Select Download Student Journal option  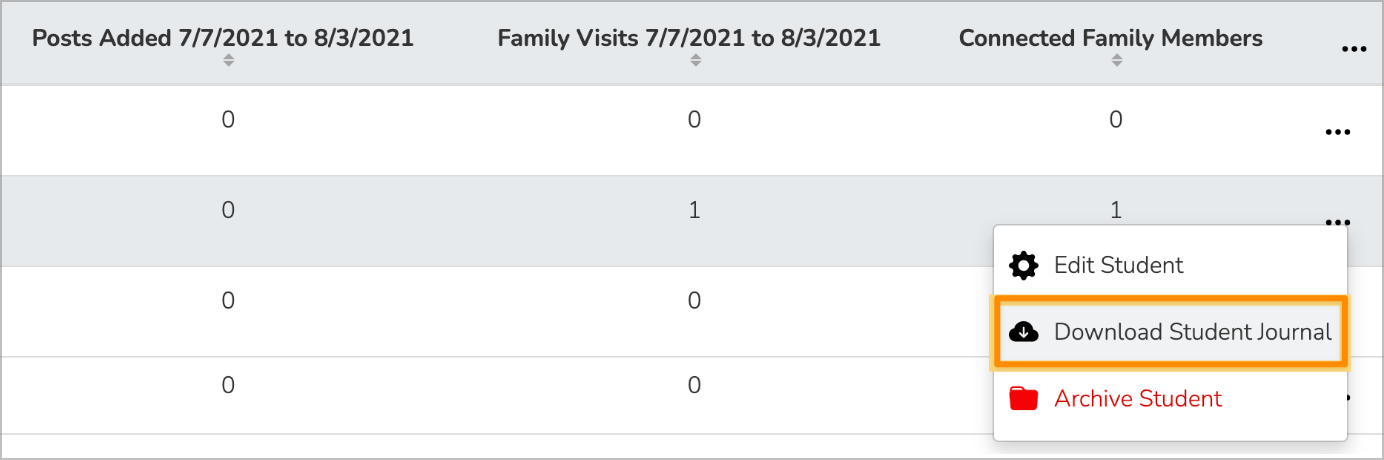point(1192,332)
